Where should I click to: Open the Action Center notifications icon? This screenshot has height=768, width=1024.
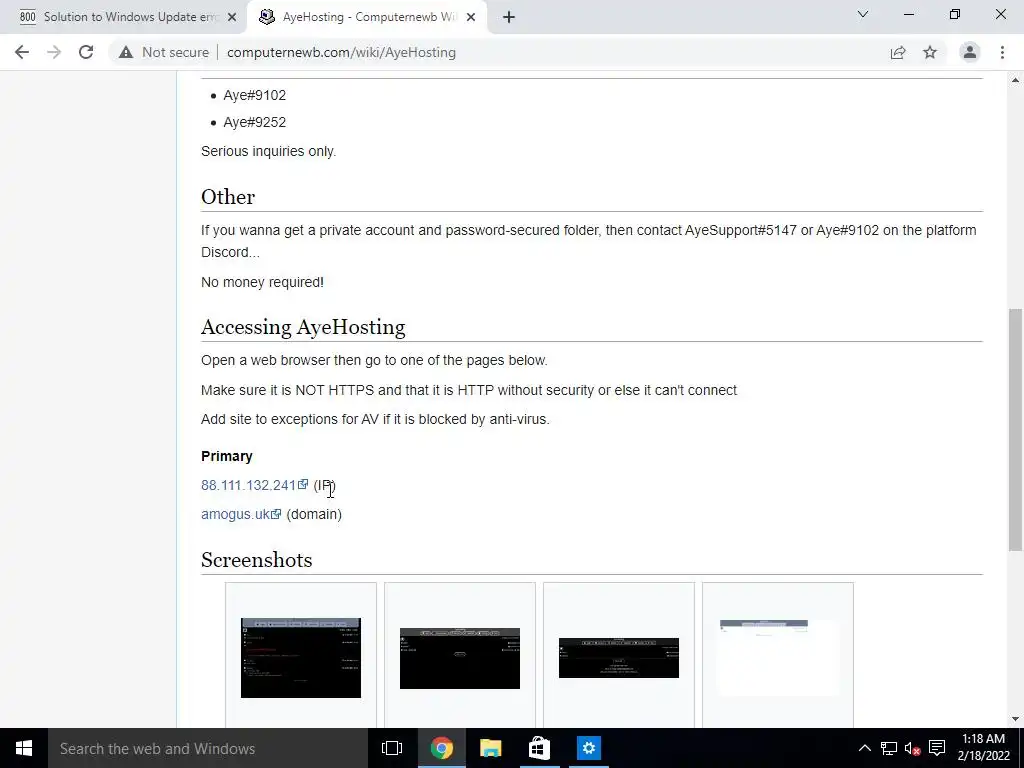coord(937,748)
